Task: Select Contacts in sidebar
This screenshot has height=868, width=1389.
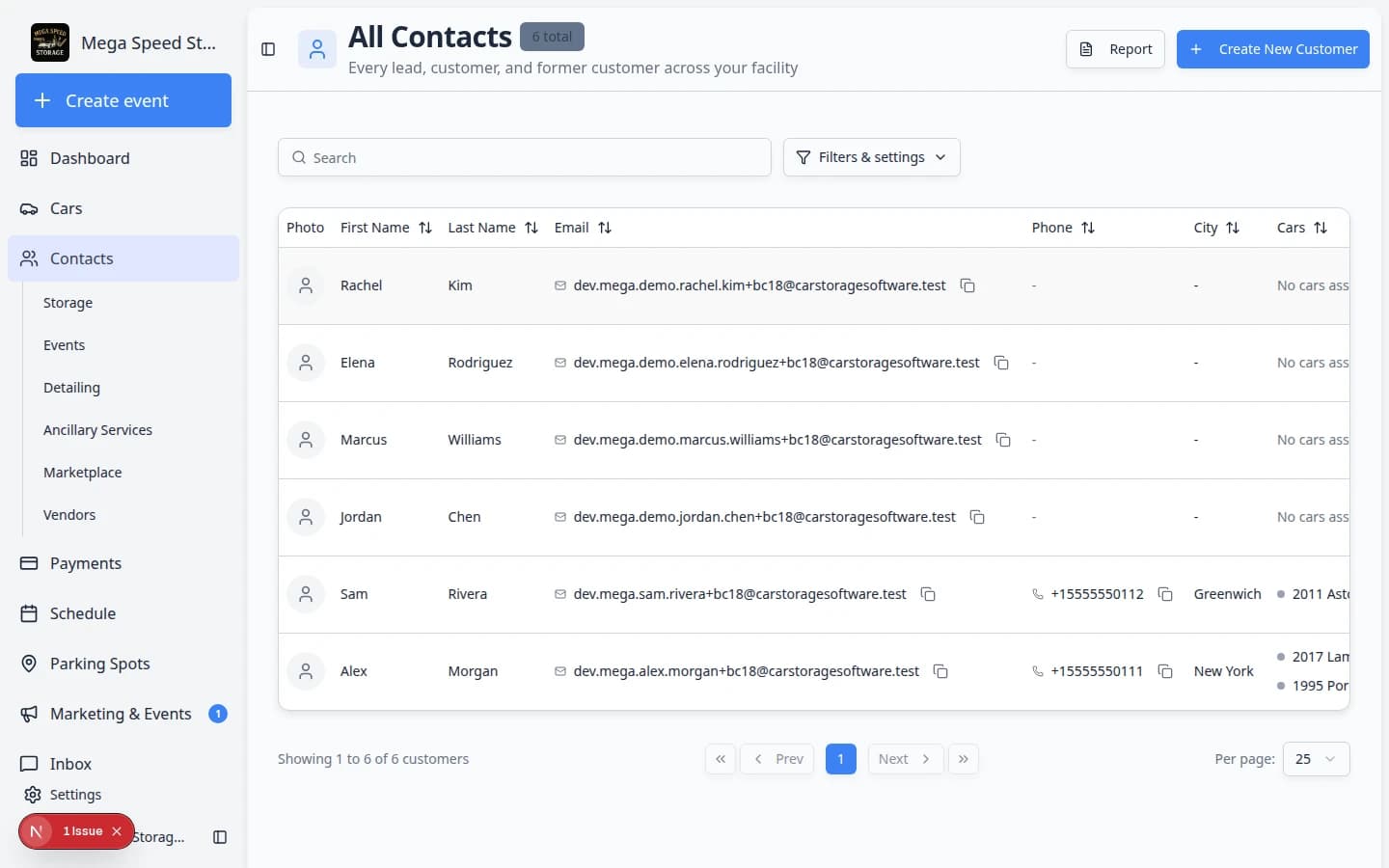Action: 123,258
